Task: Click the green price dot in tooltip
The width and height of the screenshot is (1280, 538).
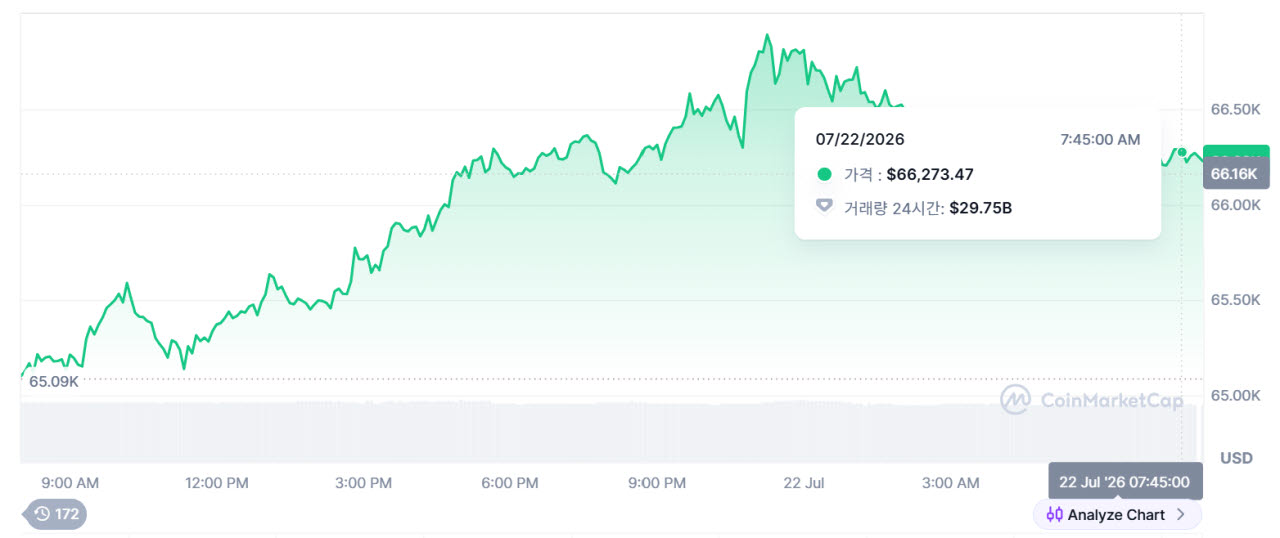Action: pos(824,175)
